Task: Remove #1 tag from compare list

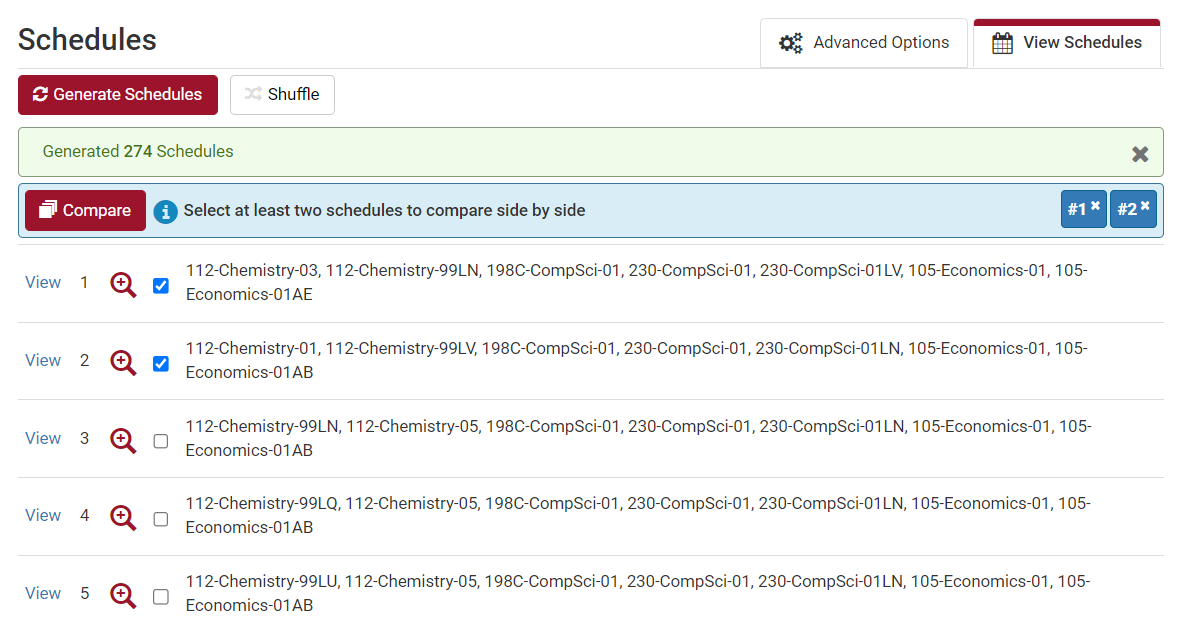Action: (1096, 206)
